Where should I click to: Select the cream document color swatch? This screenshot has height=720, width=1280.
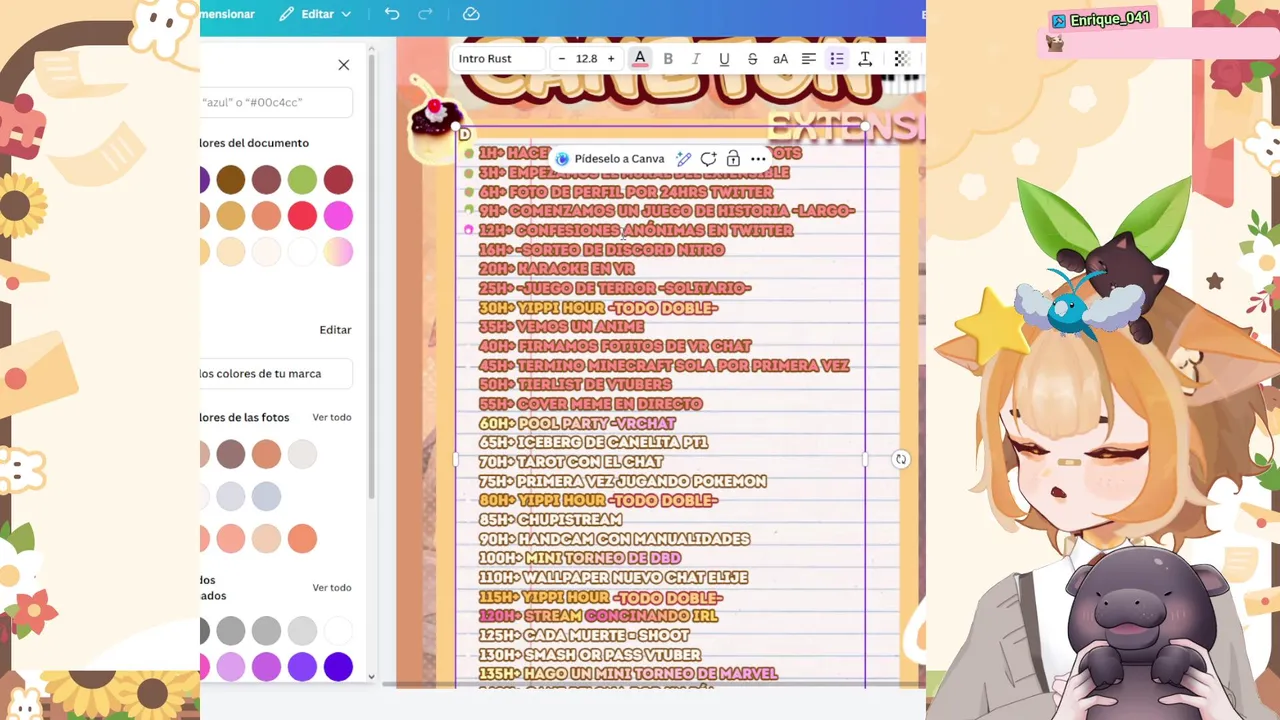click(230, 252)
